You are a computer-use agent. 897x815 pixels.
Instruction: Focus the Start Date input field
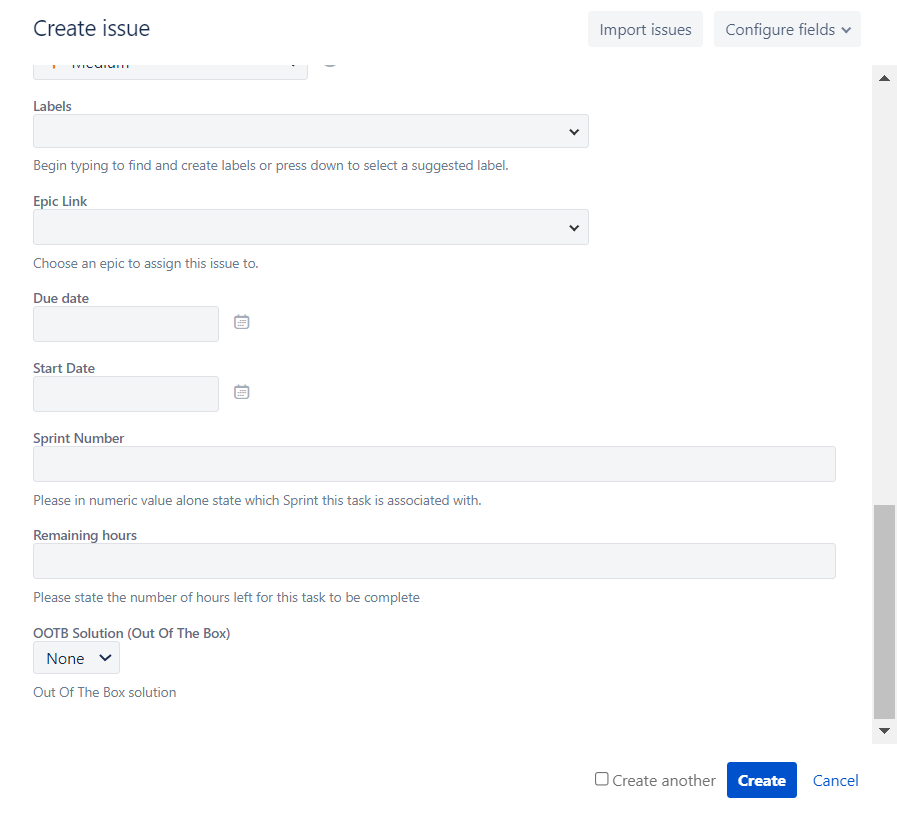point(126,394)
